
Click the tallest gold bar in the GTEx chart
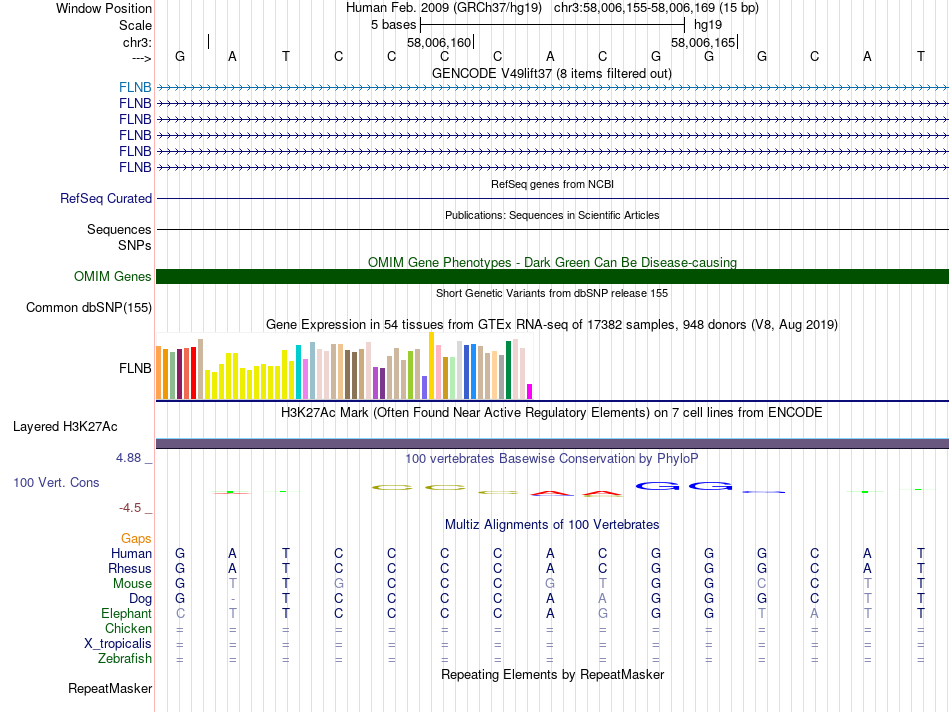point(431,365)
